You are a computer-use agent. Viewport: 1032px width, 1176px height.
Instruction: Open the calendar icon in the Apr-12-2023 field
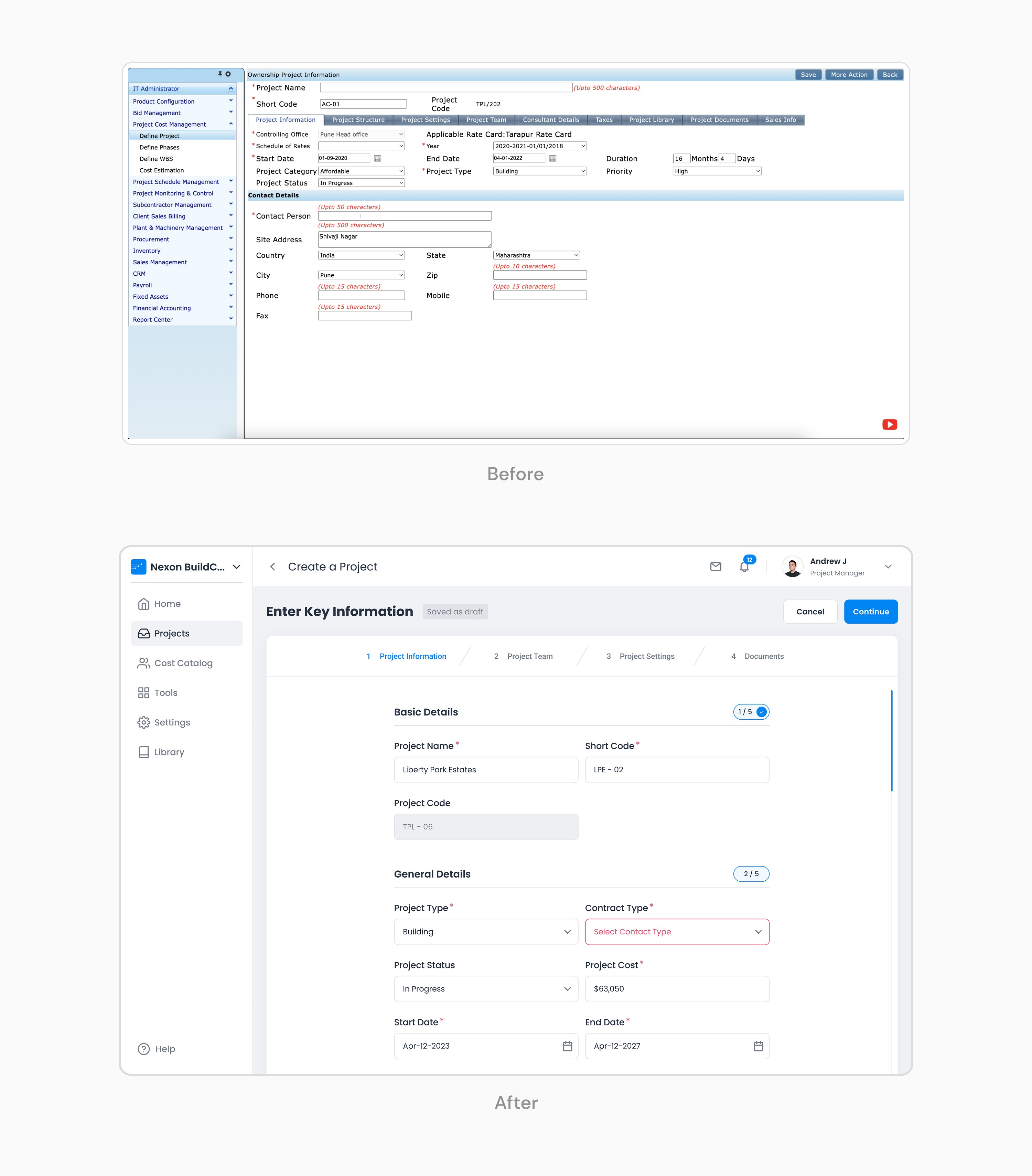[568, 1046]
